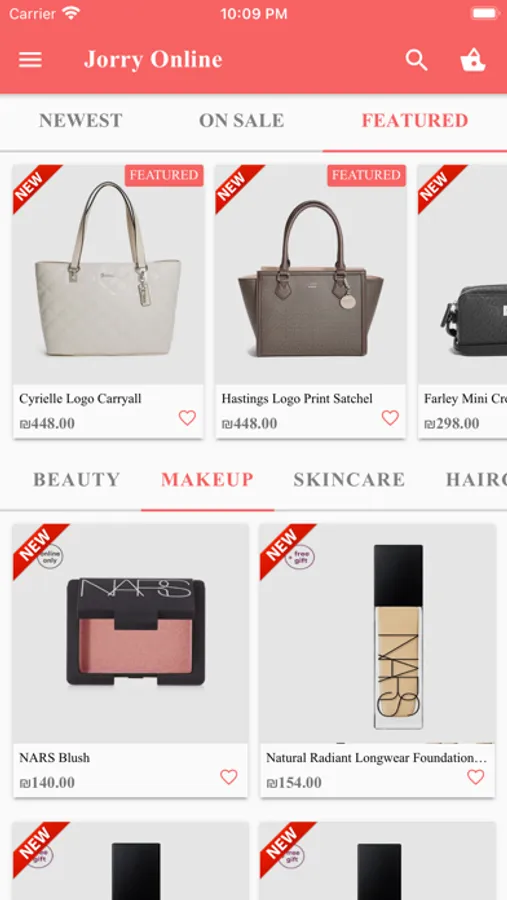Tap the Jorry Online title
This screenshot has width=507, height=900.
click(x=153, y=60)
